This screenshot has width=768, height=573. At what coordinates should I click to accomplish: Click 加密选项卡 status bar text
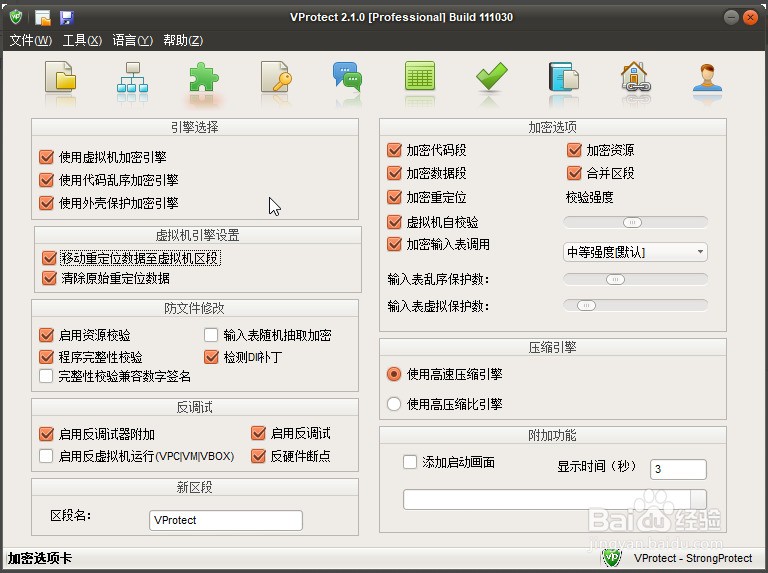[40, 558]
